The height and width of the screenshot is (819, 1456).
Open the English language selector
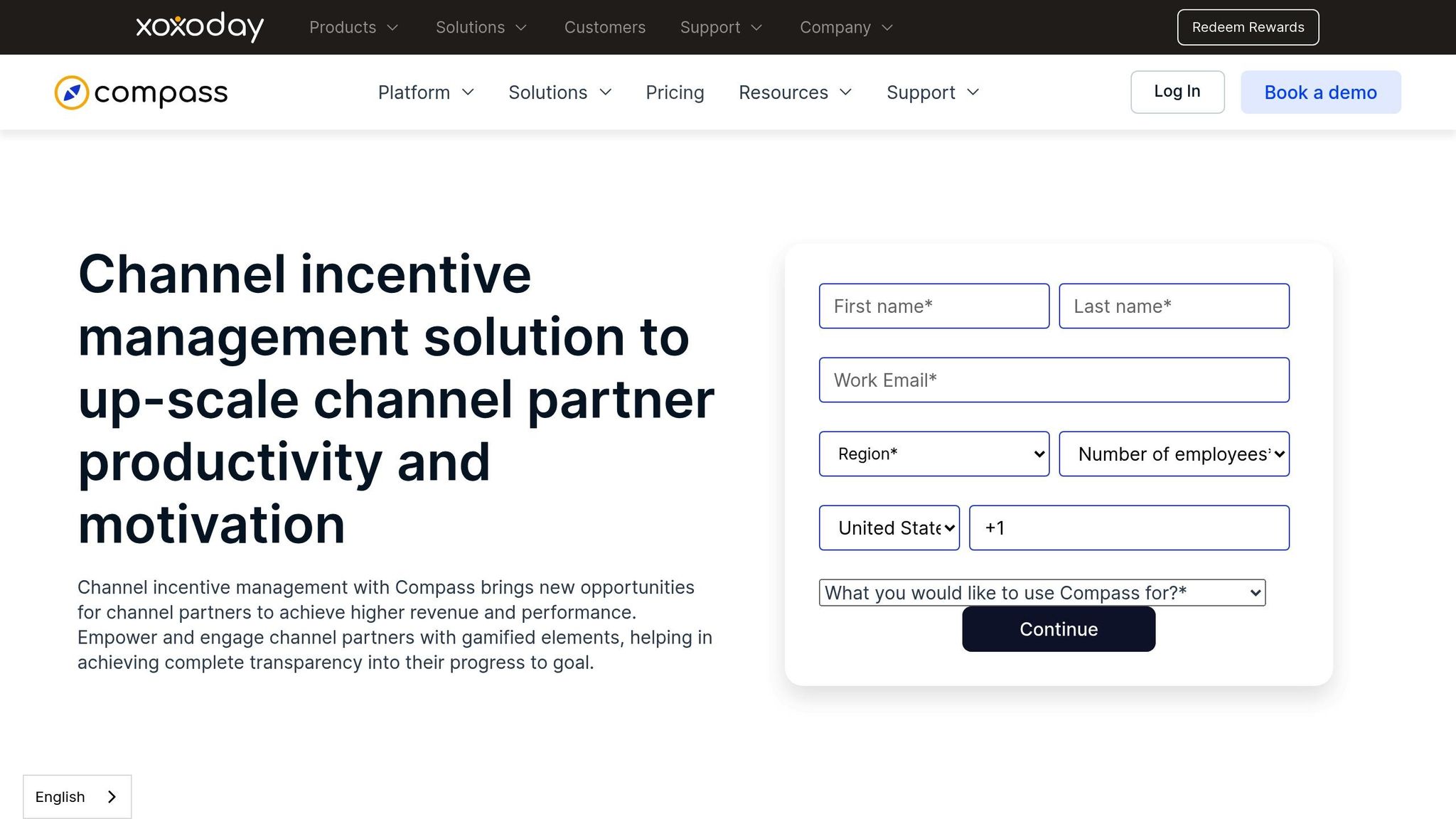tap(77, 796)
